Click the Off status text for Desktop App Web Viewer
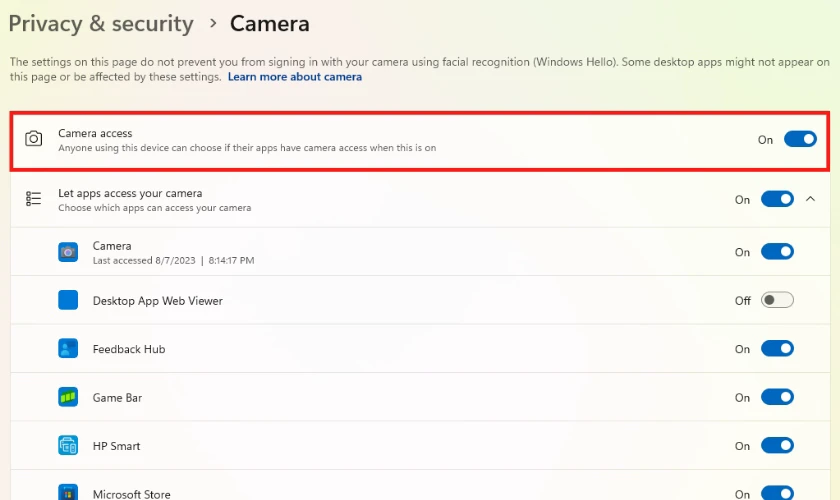Screen dimensions: 840x500 [x=742, y=301]
